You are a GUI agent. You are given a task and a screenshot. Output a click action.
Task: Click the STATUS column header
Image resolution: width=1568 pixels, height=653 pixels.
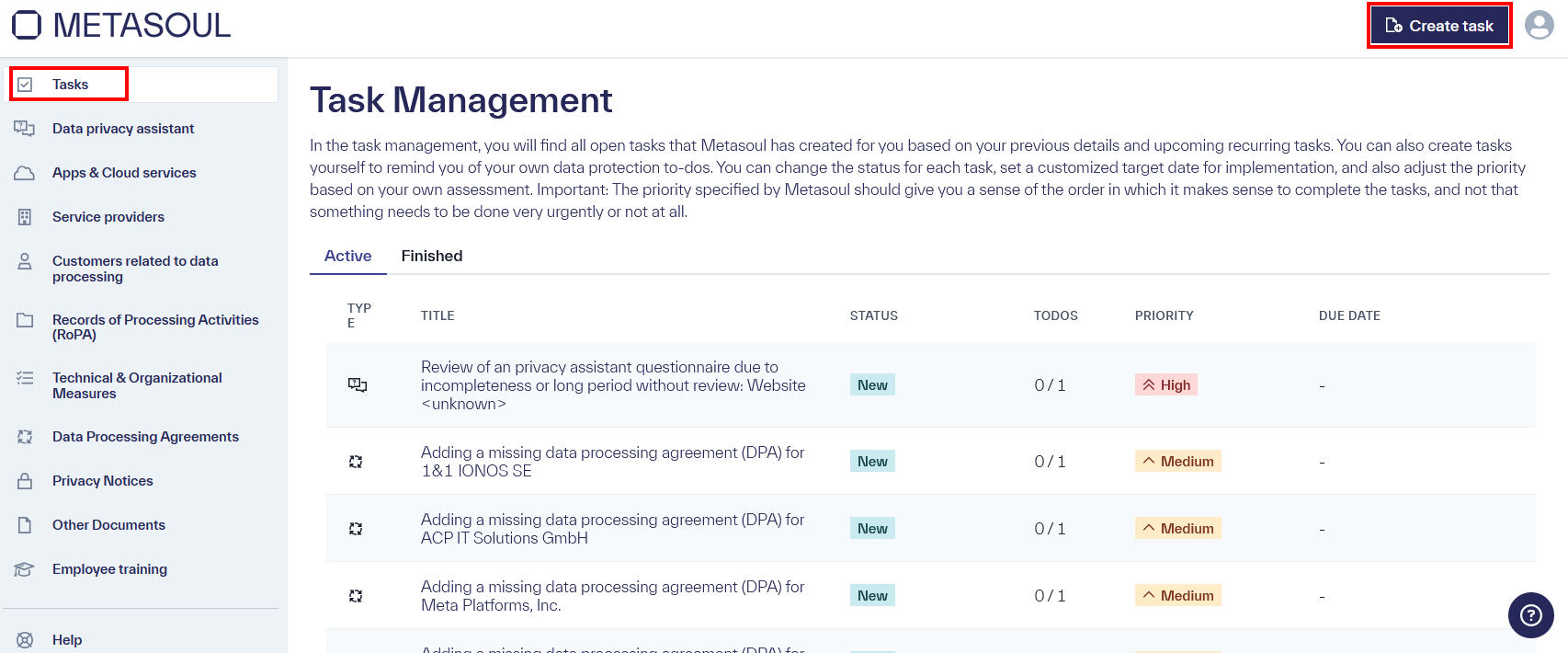point(874,315)
